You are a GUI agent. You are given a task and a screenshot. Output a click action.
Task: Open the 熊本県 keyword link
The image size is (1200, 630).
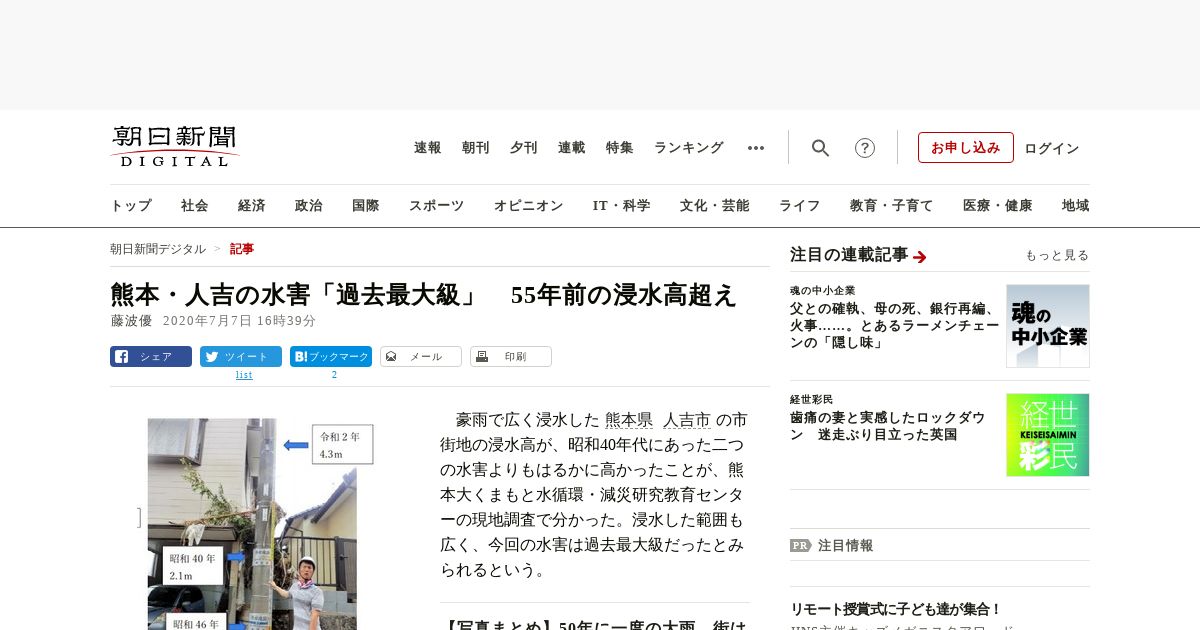click(629, 420)
